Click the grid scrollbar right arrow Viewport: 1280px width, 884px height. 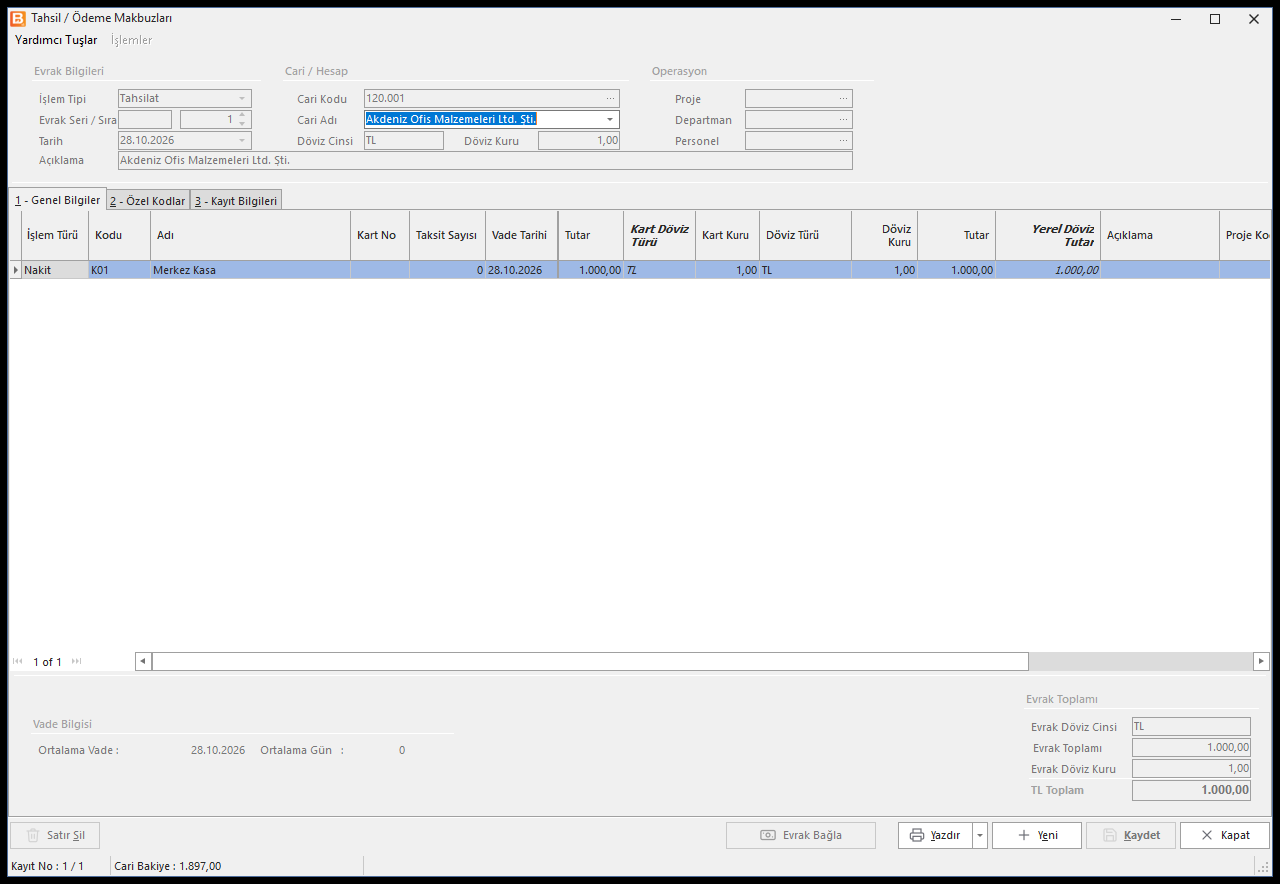click(x=1262, y=661)
